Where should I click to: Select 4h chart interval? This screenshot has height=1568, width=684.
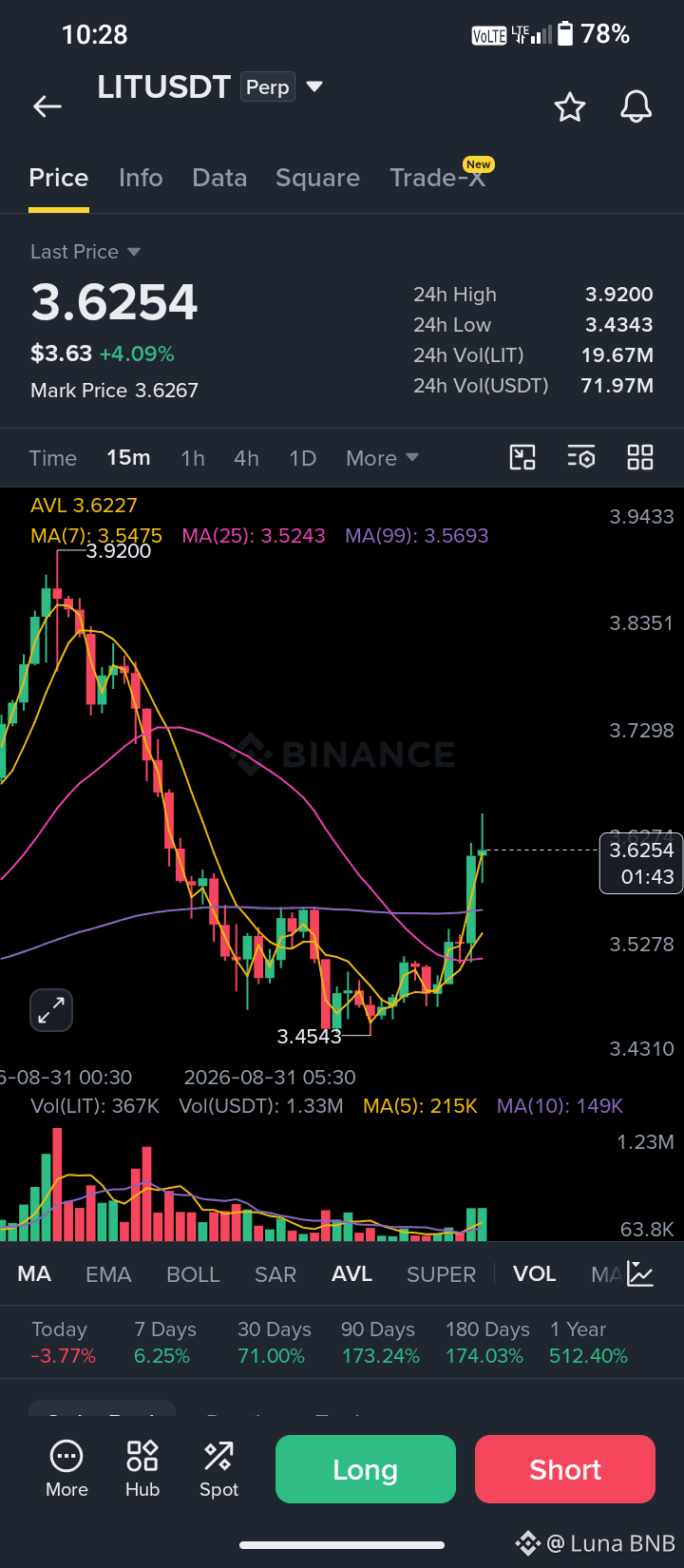(246, 458)
